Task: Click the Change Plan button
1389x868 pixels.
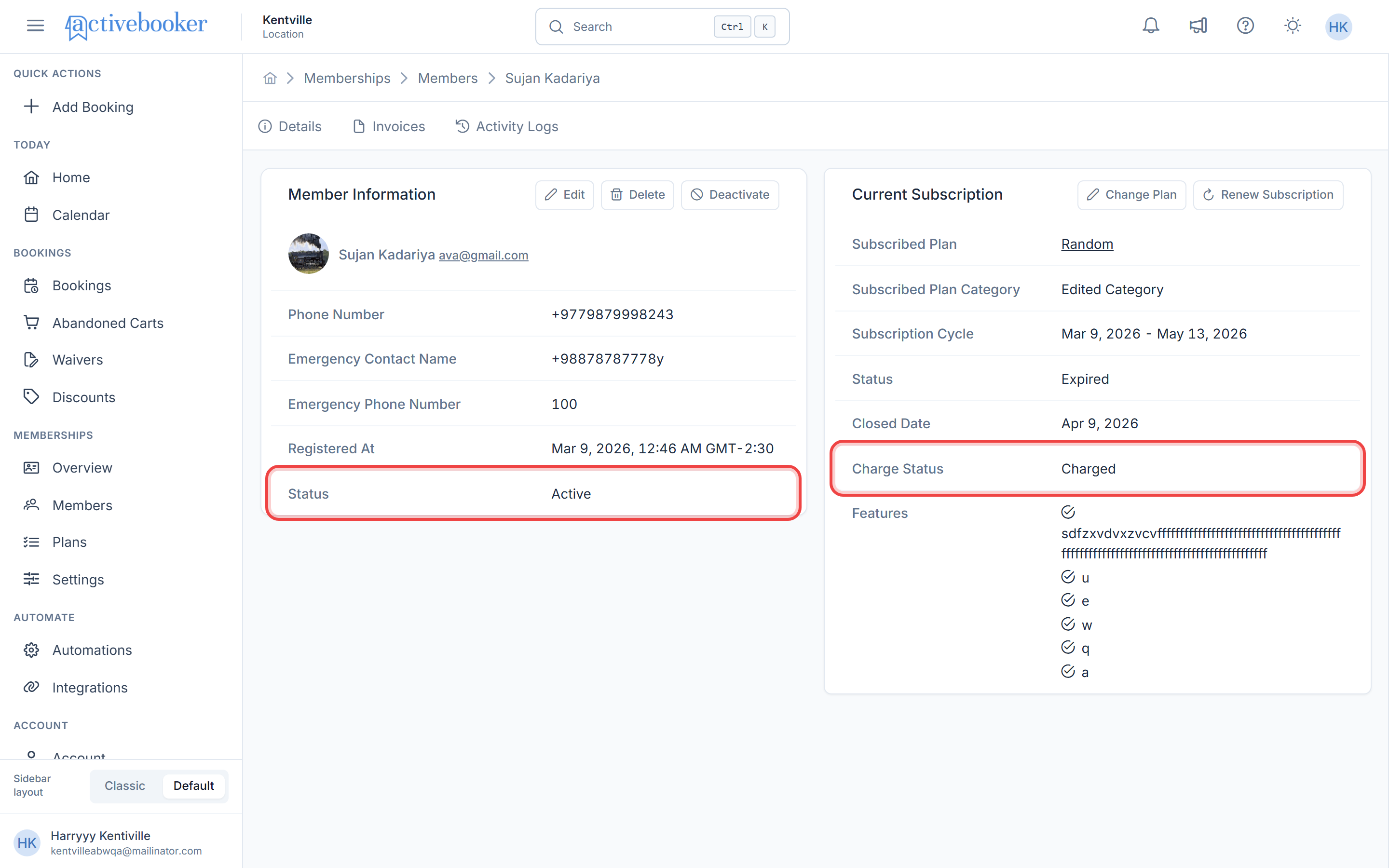Action: 1131,195
